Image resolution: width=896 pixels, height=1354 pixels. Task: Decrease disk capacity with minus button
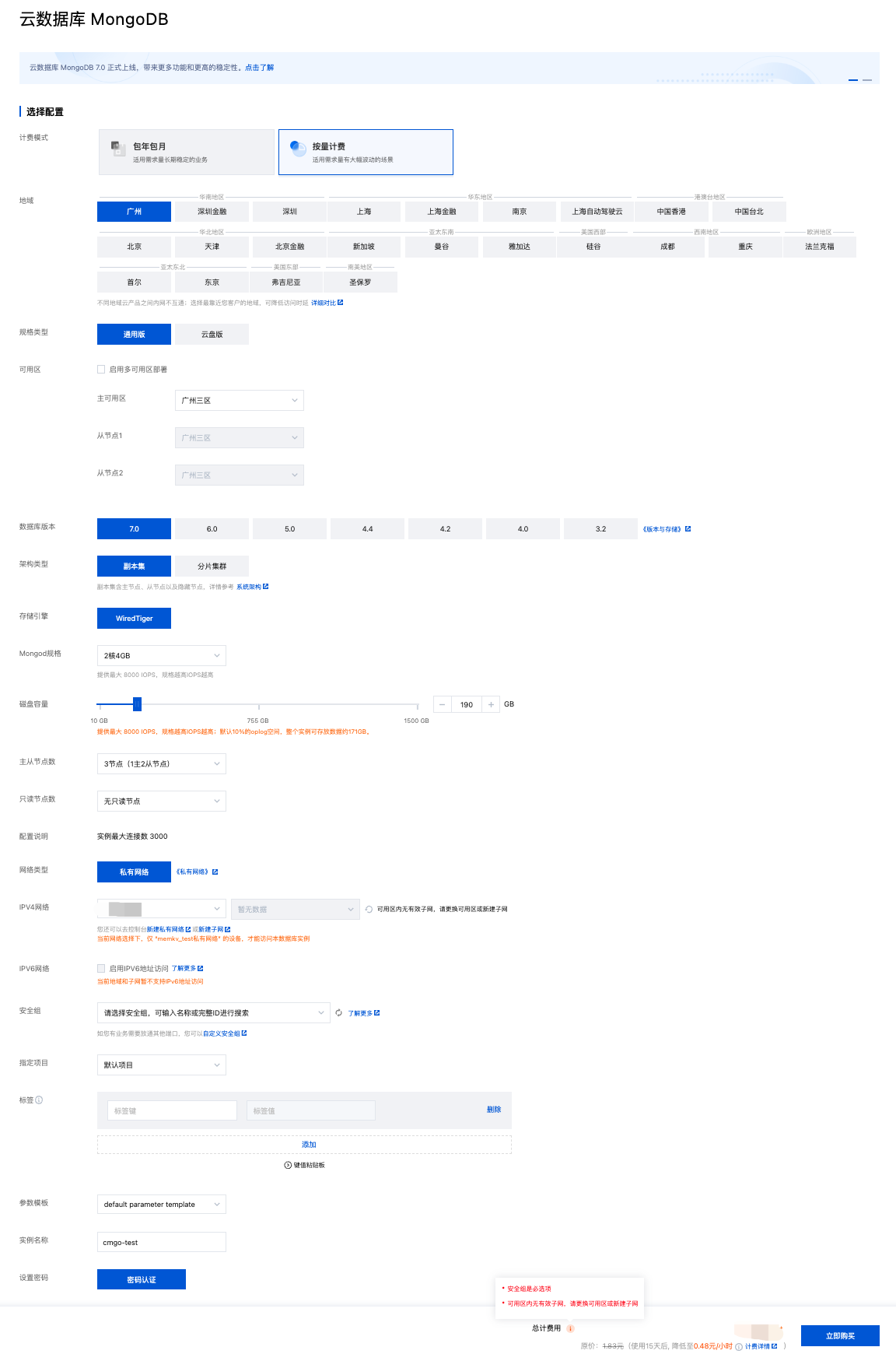click(443, 705)
